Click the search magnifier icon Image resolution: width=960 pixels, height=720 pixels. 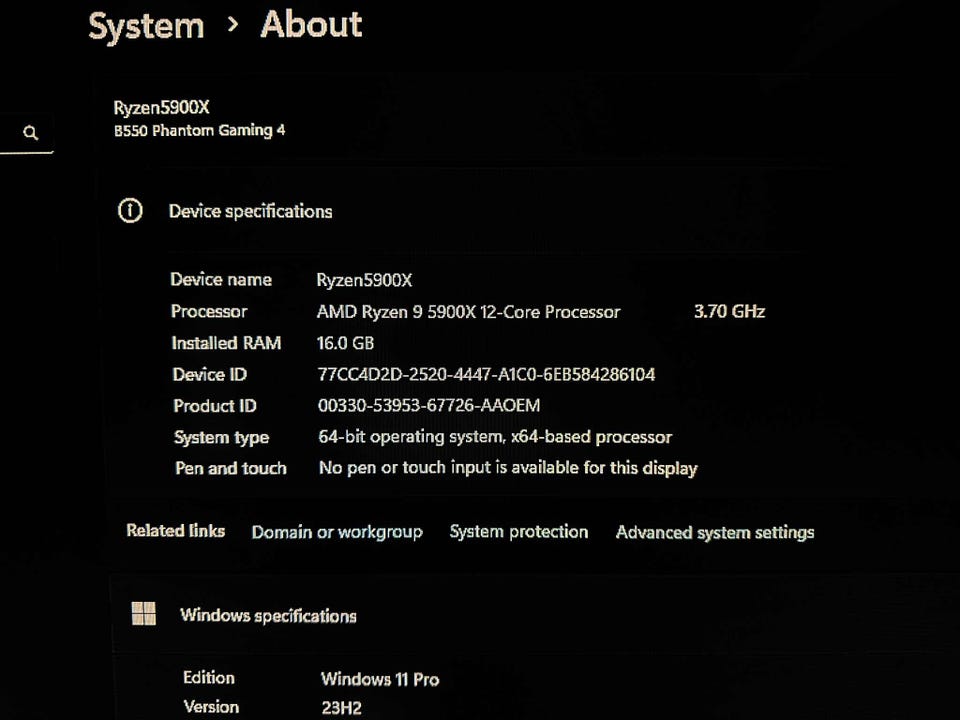tap(31, 133)
